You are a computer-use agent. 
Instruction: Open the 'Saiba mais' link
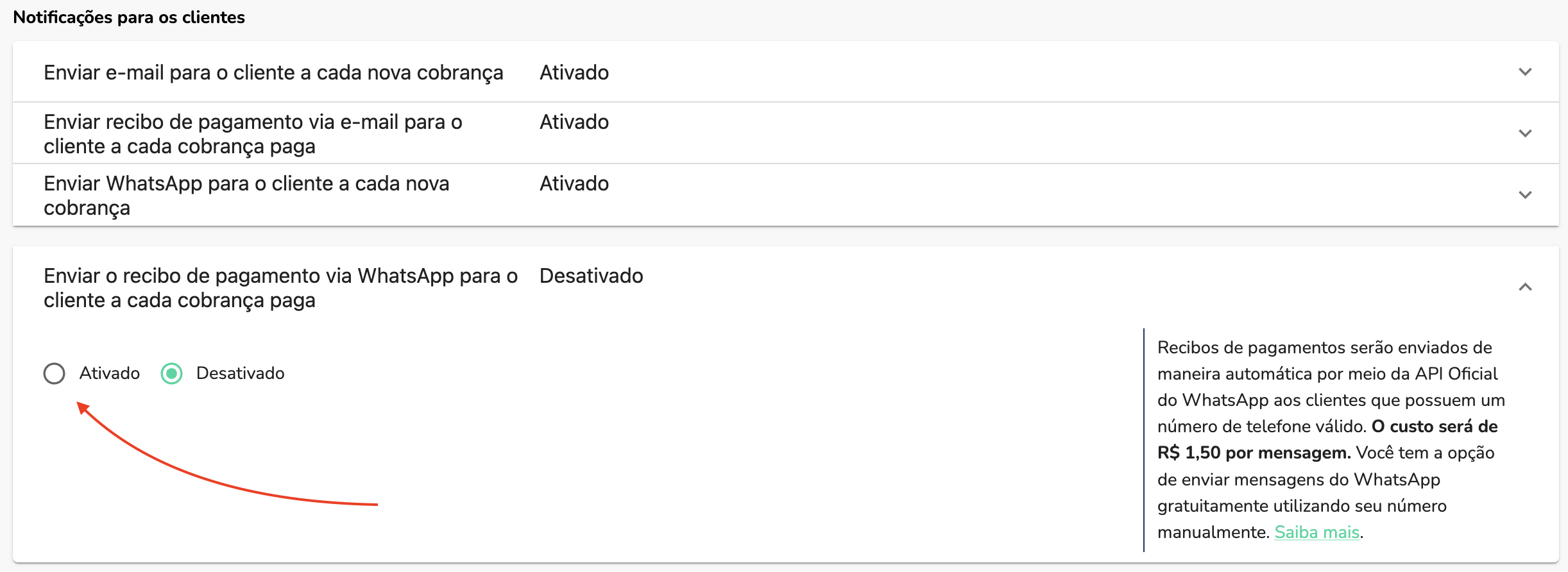click(x=1317, y=532)
